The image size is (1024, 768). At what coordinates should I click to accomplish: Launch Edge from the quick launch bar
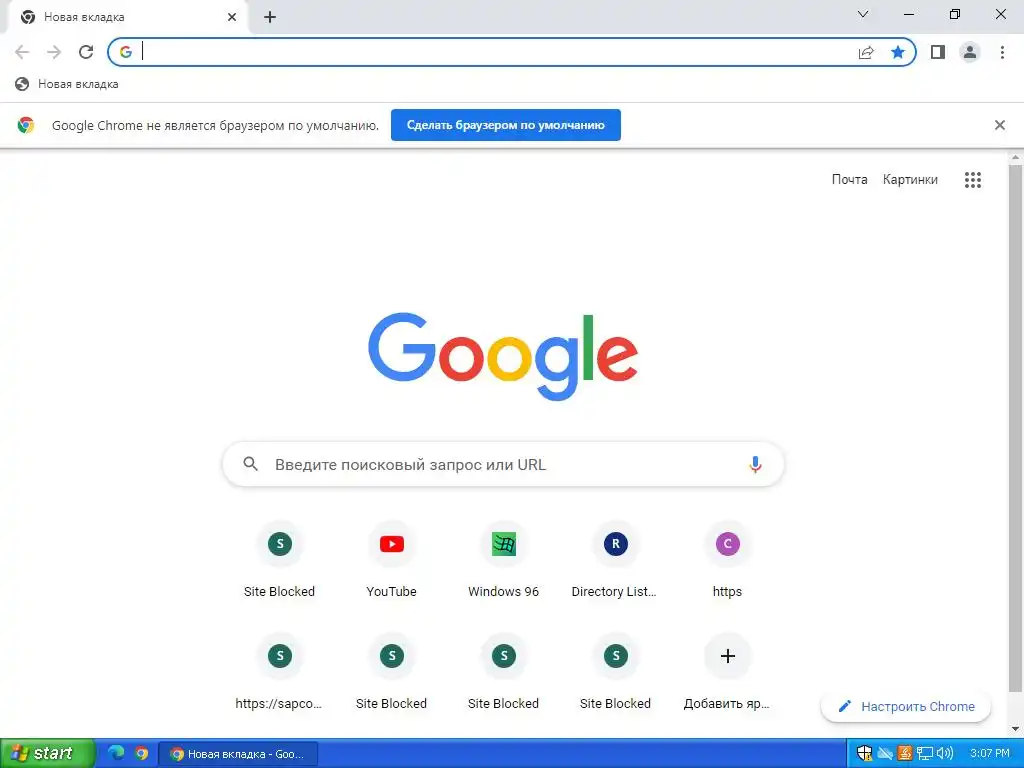pyautogui.click(x=116, y=753)
